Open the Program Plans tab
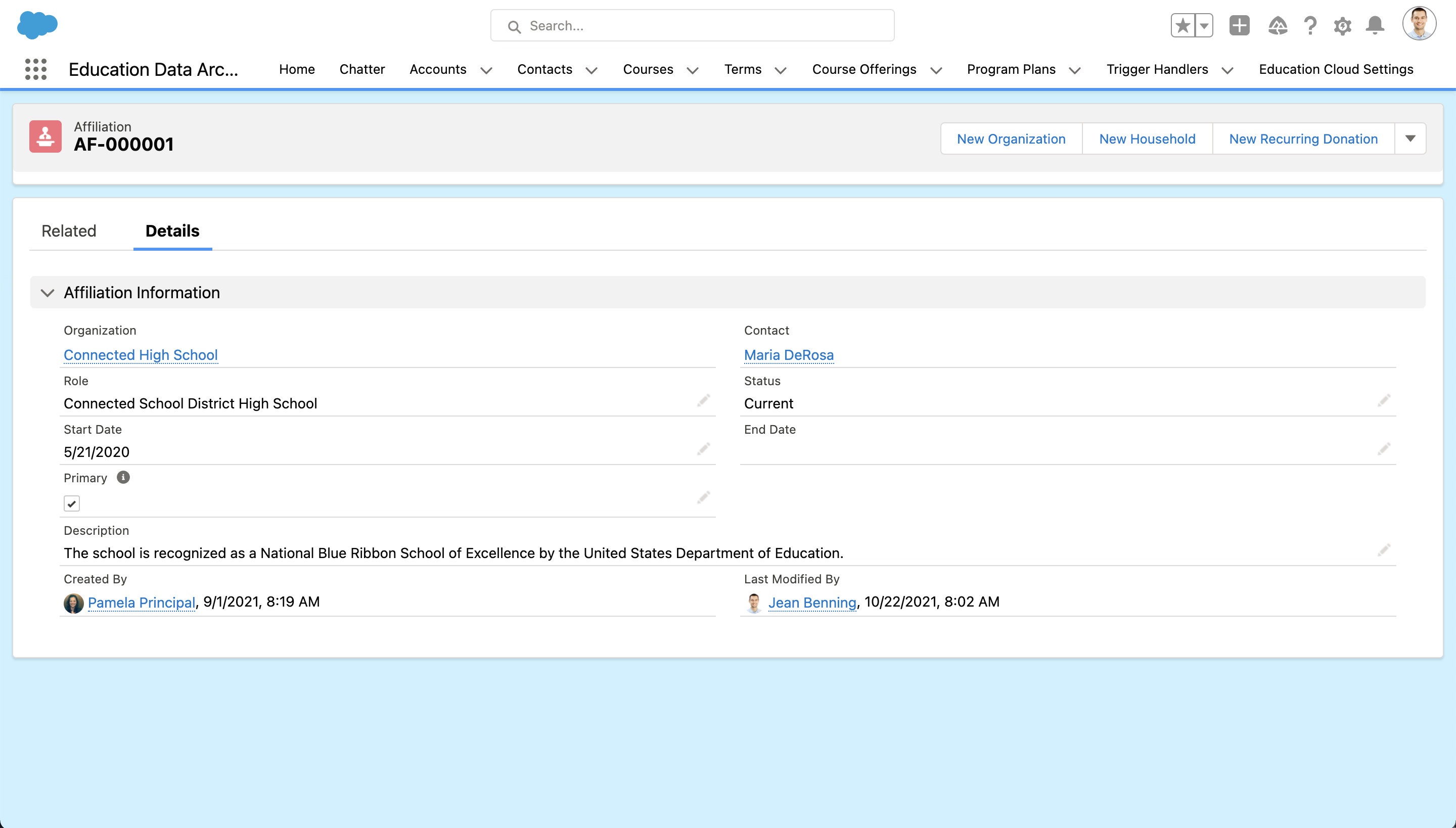 click(x=1011, y=69)
